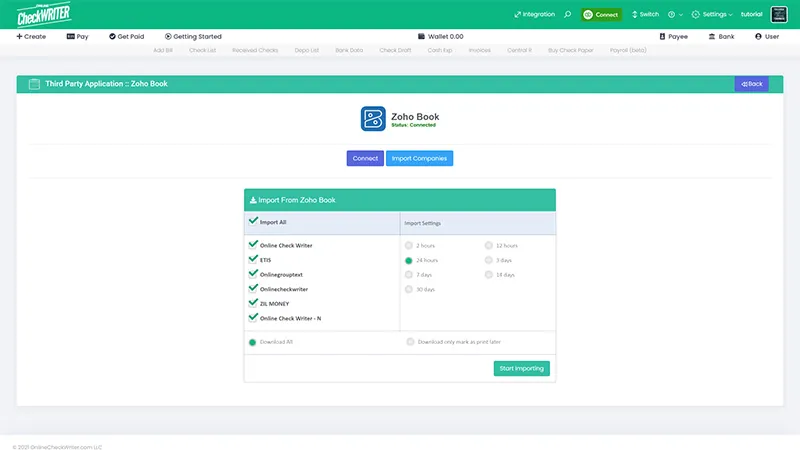Click the Back button
Screen dimensions: 800x450
(752, 84)
